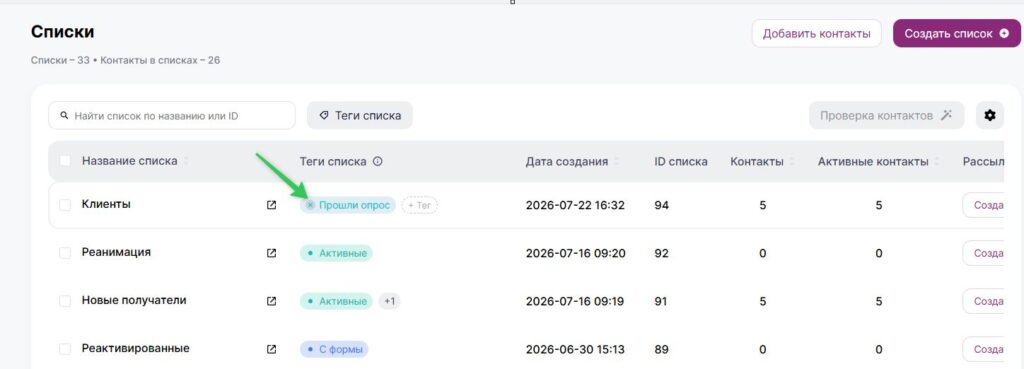Click the ID списка column header
This screenshot has width=1024, height=369.
pos(680,161)
